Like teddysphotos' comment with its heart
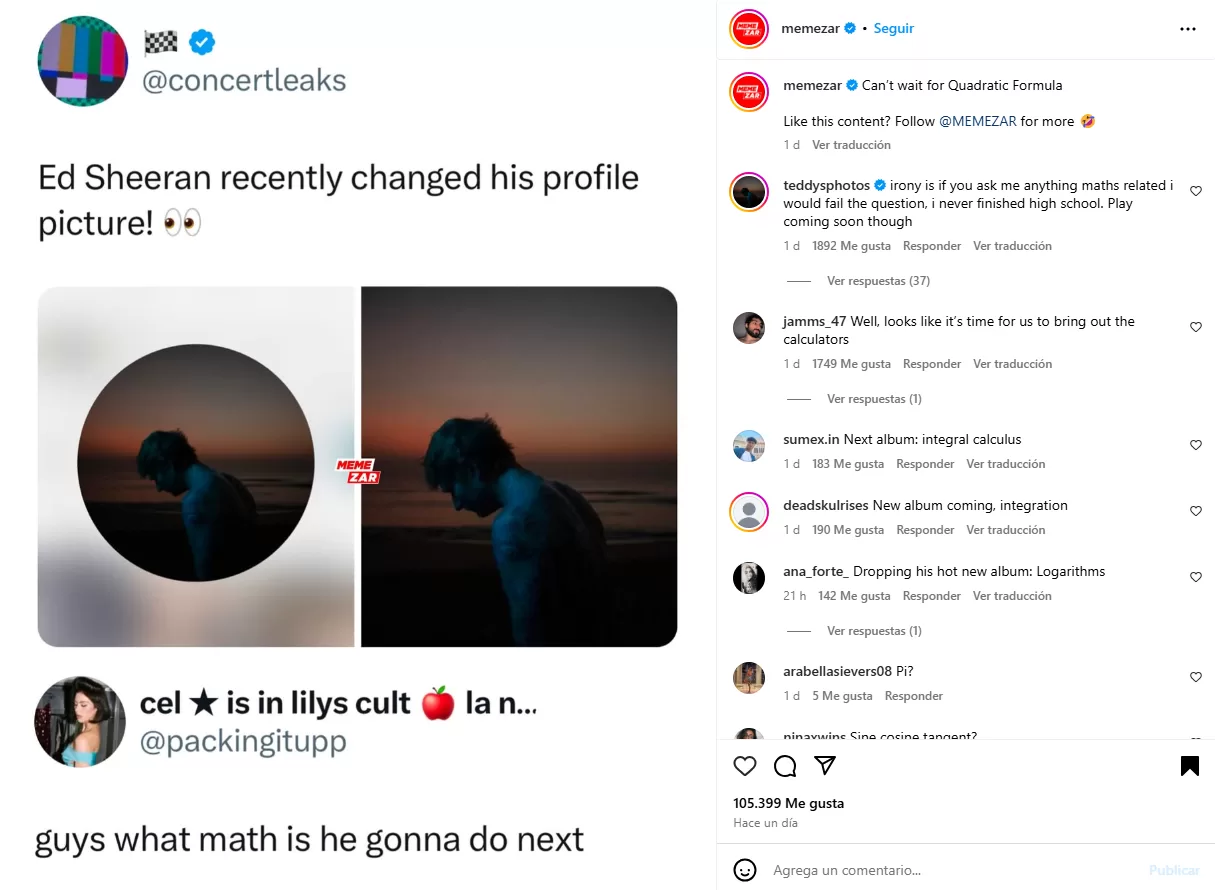The width and height of the screenshot is (1215, 890). pyautogui.click(x=1196, y=190)
